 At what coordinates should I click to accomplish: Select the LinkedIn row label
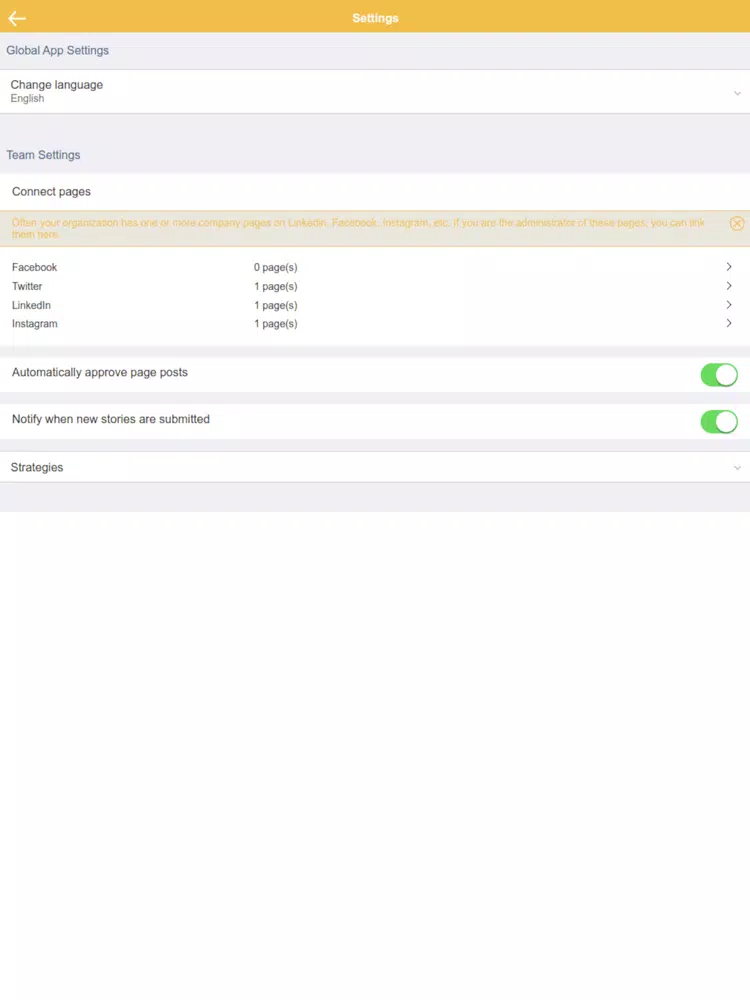pyautogui.click(x=31, y=305)
